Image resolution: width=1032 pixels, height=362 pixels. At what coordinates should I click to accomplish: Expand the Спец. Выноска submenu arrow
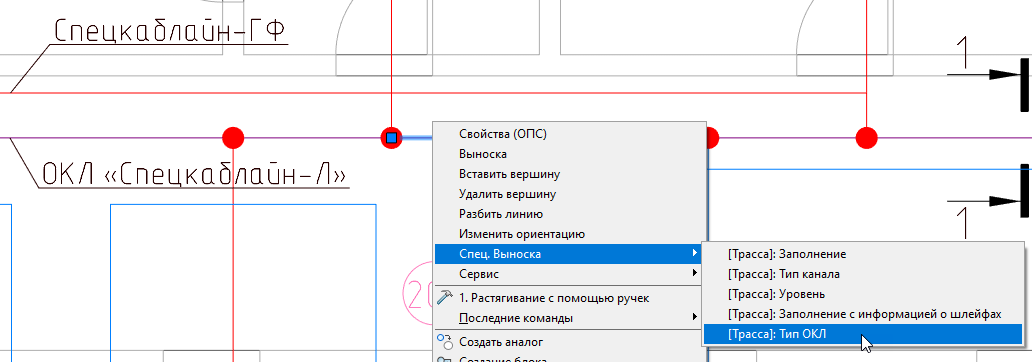click(695, 253)
